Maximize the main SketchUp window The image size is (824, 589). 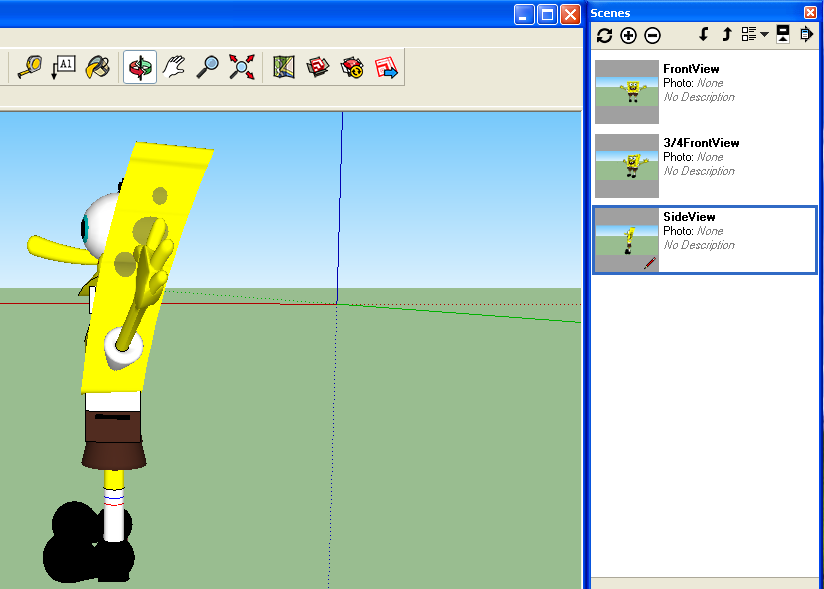[x=547, y=14]
